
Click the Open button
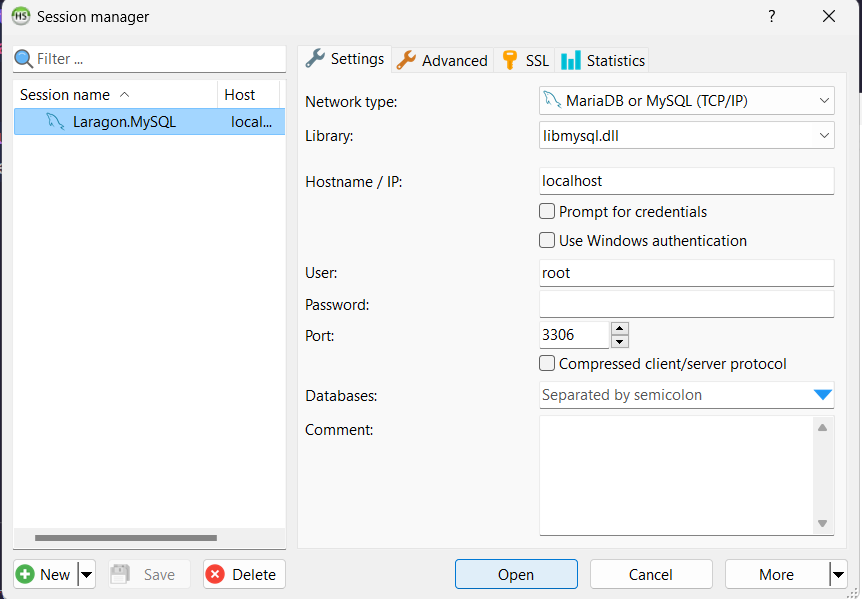(516, 574)
